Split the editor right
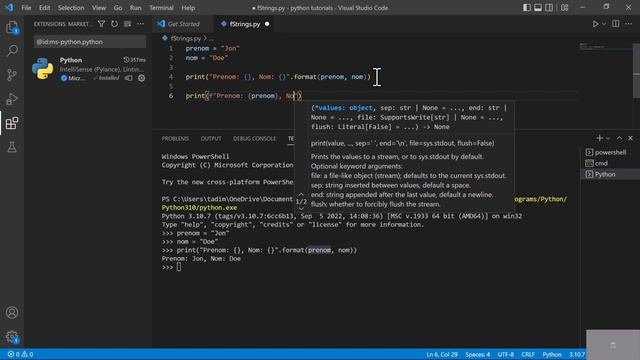 616,24
